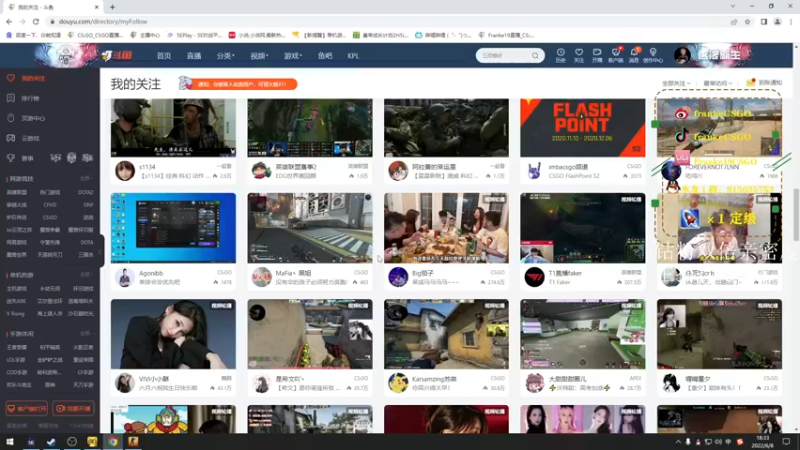Image resolution: width=800 pixels, height=450 pixels.
Task: Expand the 分类 dropdown in navigation
Action: 226,56
